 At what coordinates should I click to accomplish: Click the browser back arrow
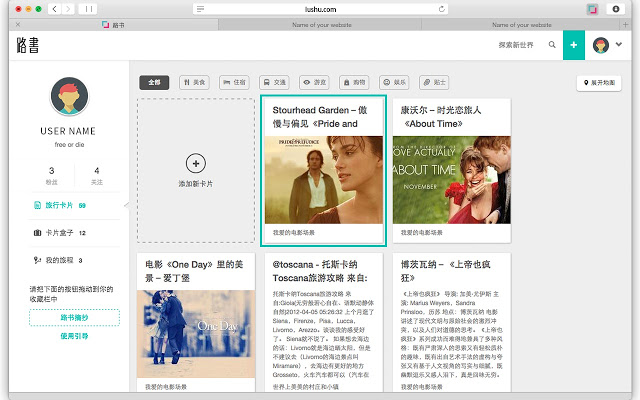(x=54, y=9)
